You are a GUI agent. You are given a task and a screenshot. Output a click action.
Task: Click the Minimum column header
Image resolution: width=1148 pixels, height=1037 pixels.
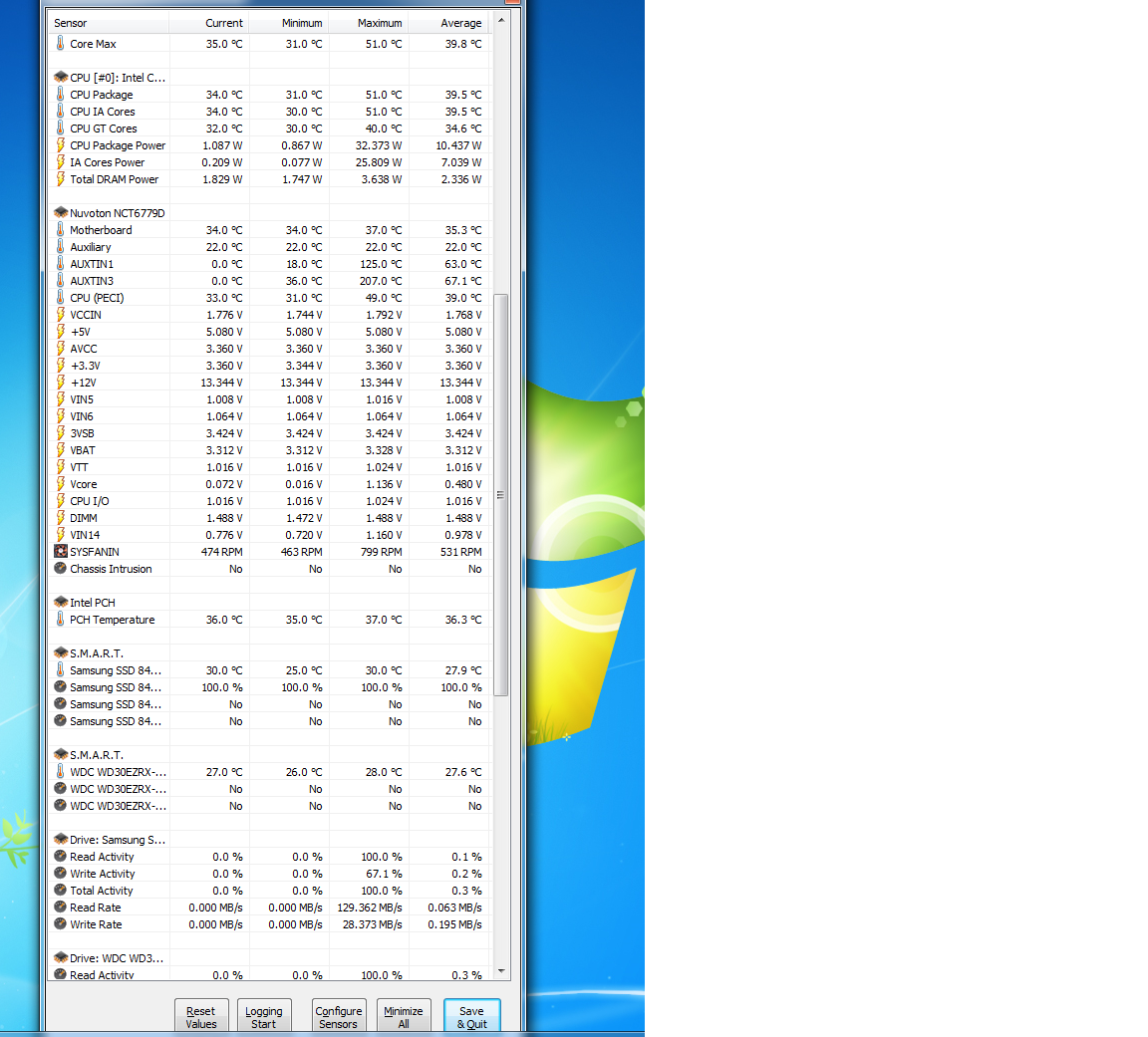[x=289, y=23]
